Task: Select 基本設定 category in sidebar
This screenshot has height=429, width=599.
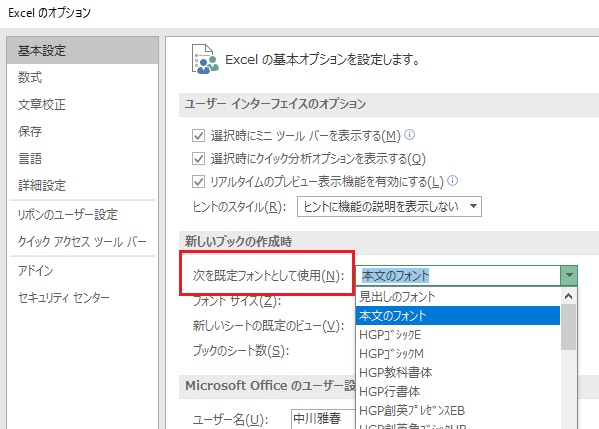Action: point(83,50)
